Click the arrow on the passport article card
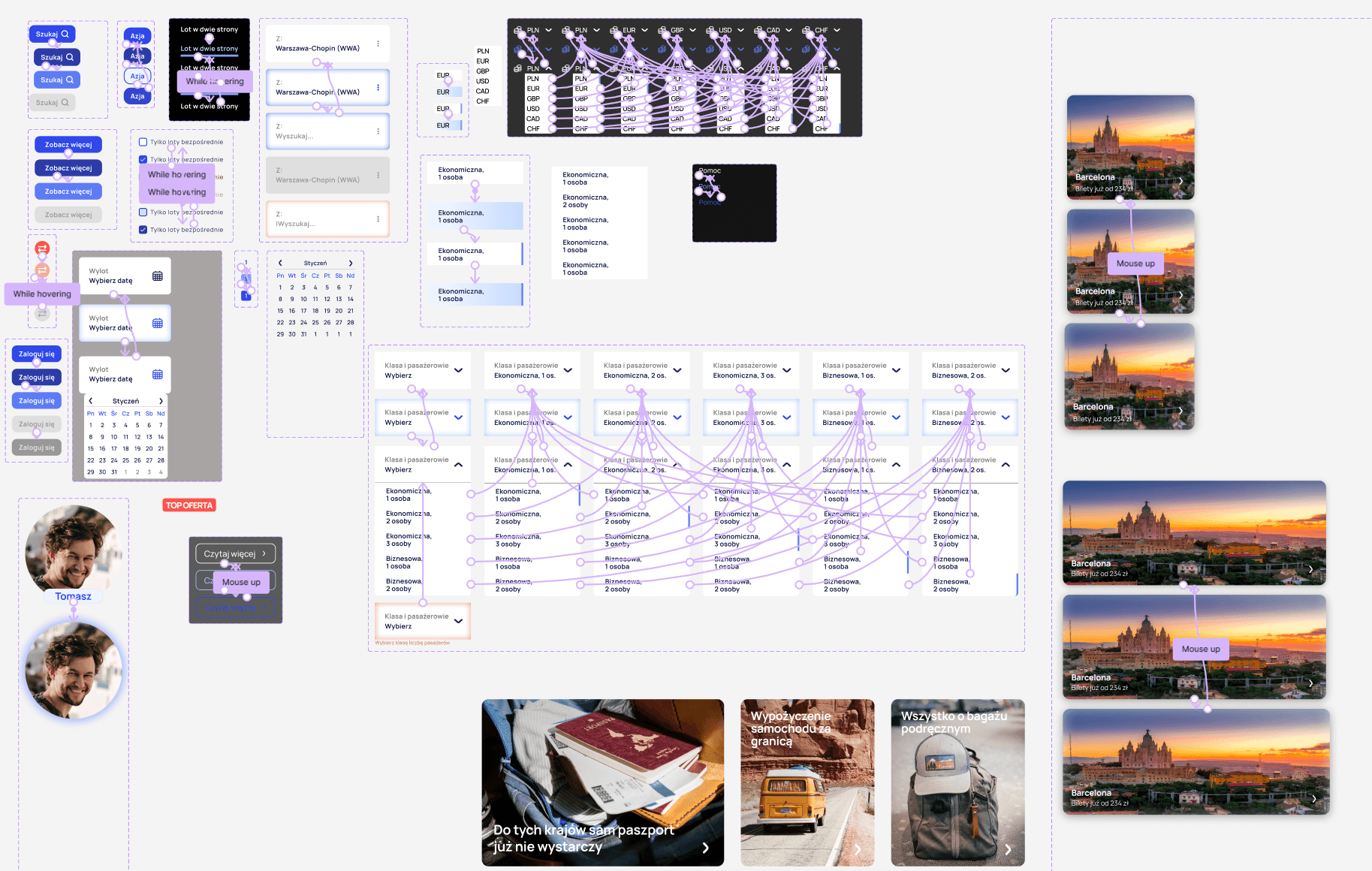The width and height of the screenshot is (1372, 871). [705, 848]
